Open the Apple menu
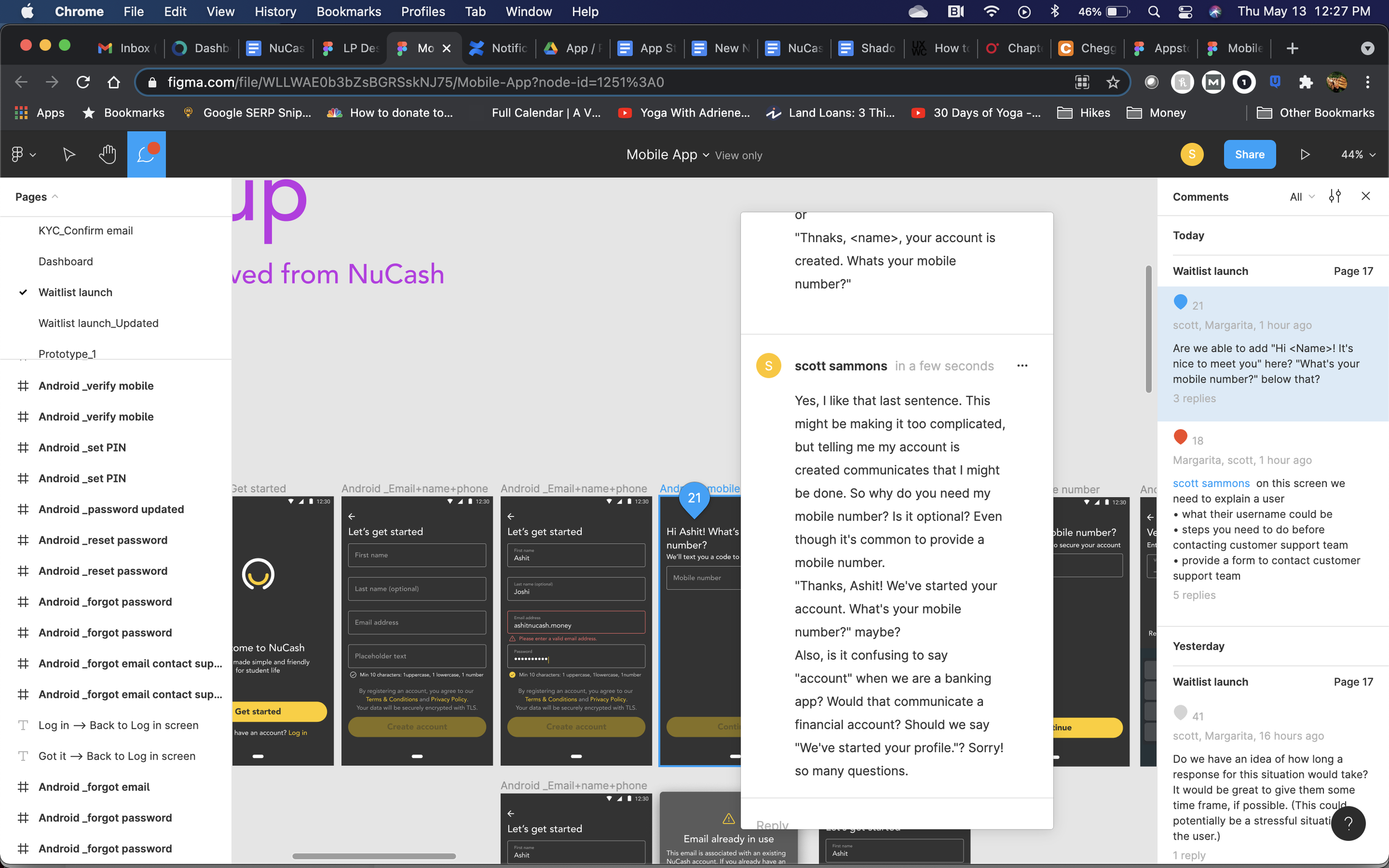This screenshot has height=868, width=1389. [27, 12]
